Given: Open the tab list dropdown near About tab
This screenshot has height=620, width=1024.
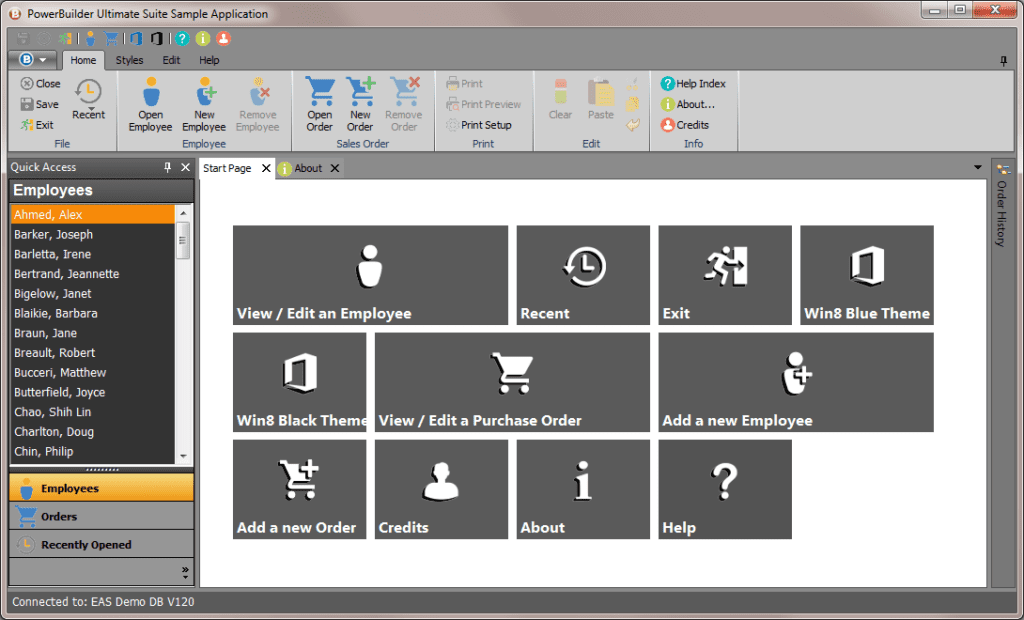Looking at the screenshot, I should [978, 168].
